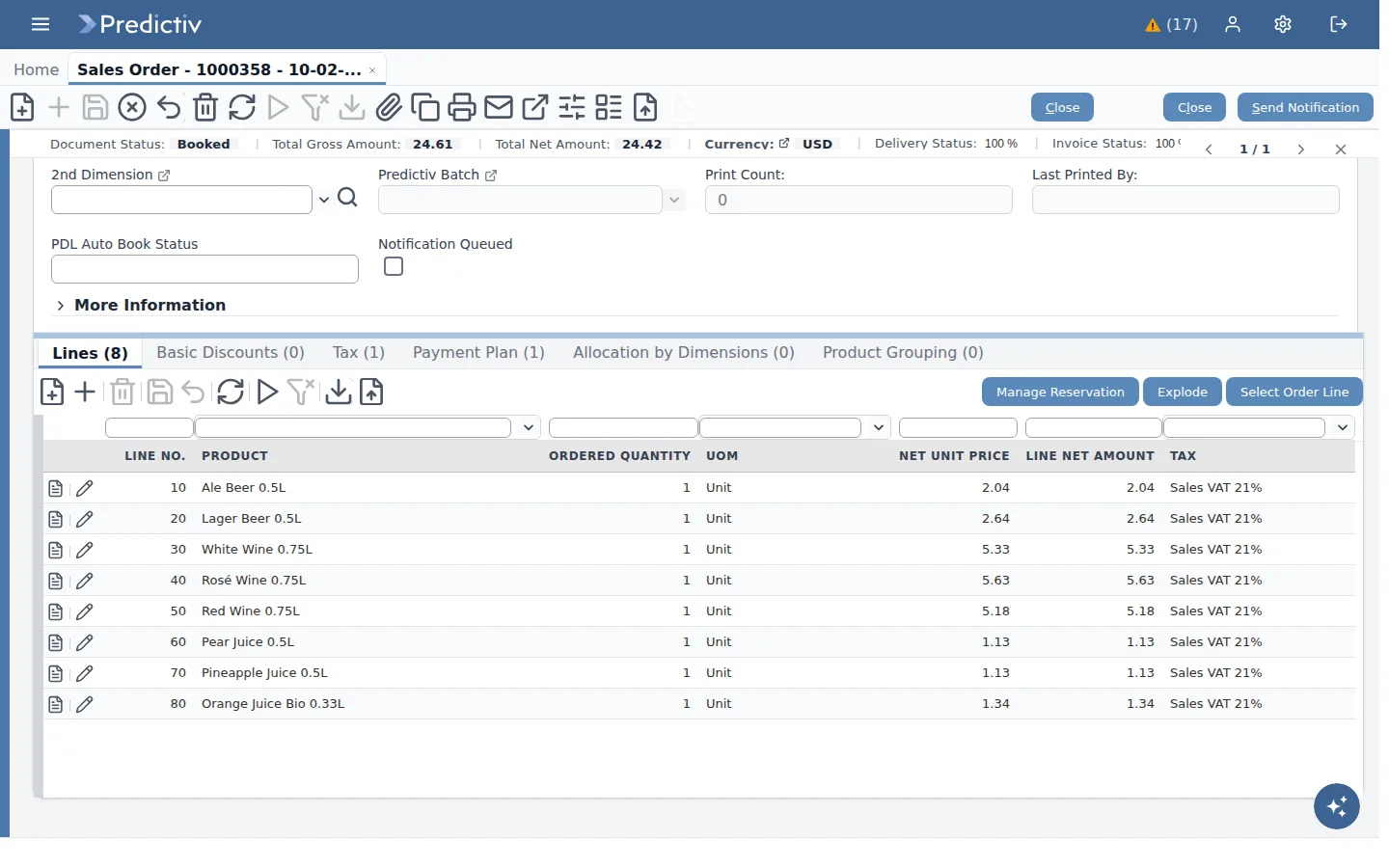Open the external link toolbar icon
1389x868 pixels.
(x=535, y=107)
